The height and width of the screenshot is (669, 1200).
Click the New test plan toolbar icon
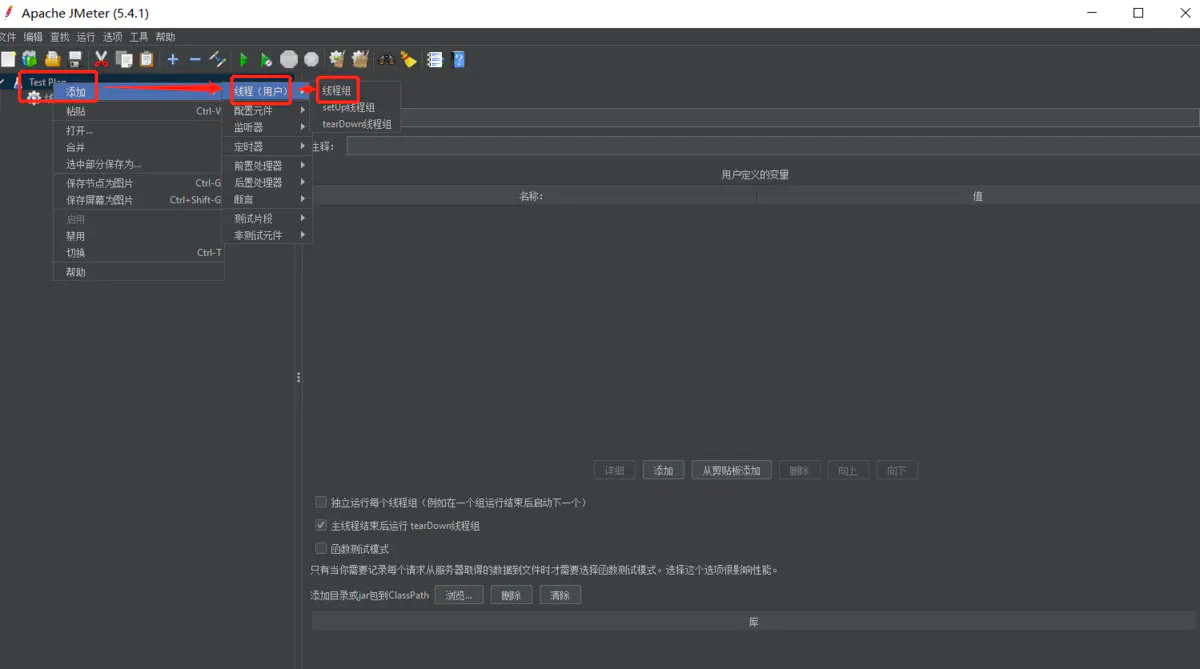pyautogui.click(x=8, y=59)
